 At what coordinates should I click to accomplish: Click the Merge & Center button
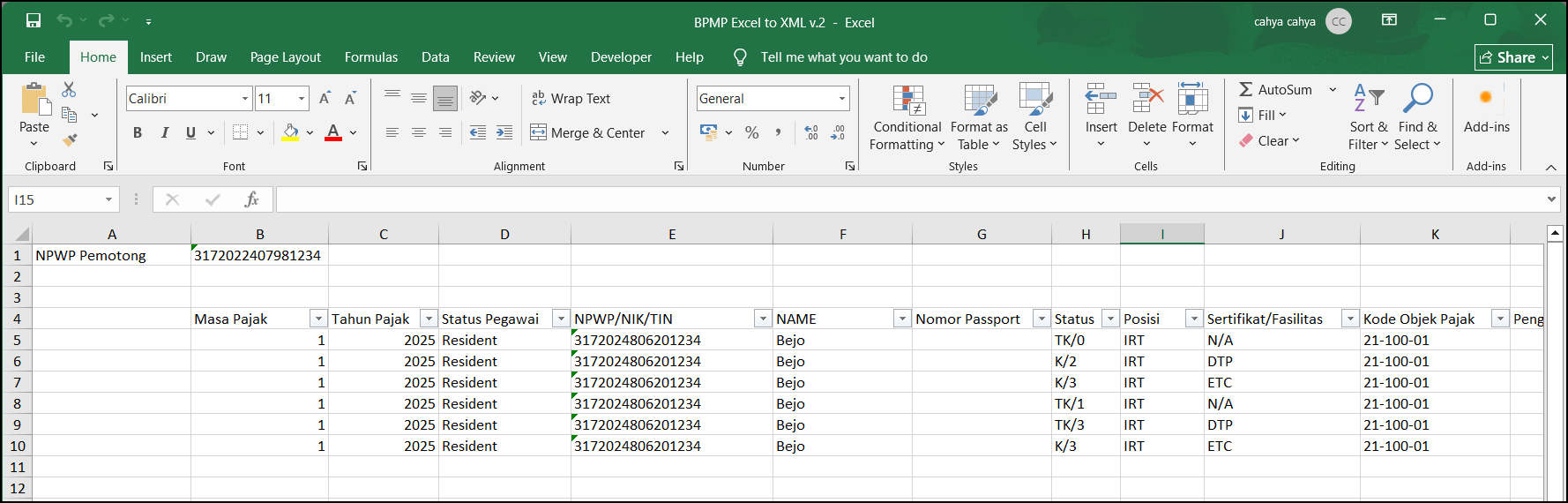pos(589,132)
